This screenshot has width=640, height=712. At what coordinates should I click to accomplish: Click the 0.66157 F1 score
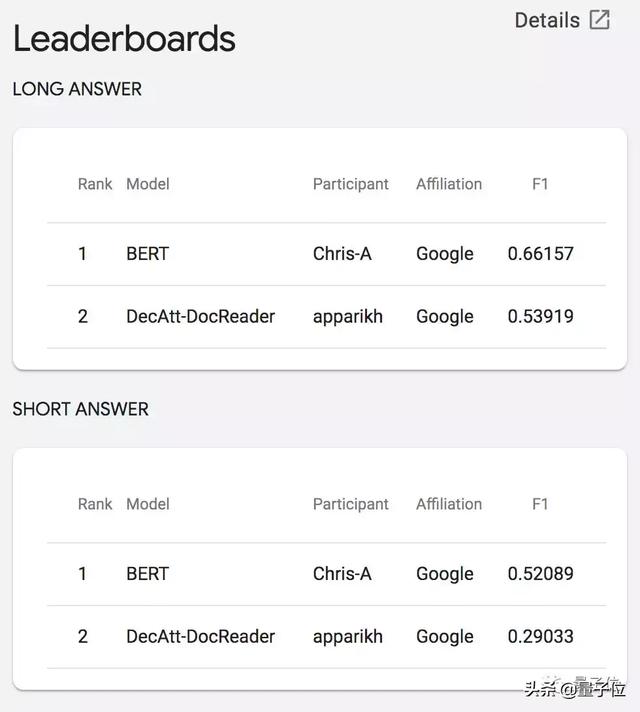click(541, 253)
